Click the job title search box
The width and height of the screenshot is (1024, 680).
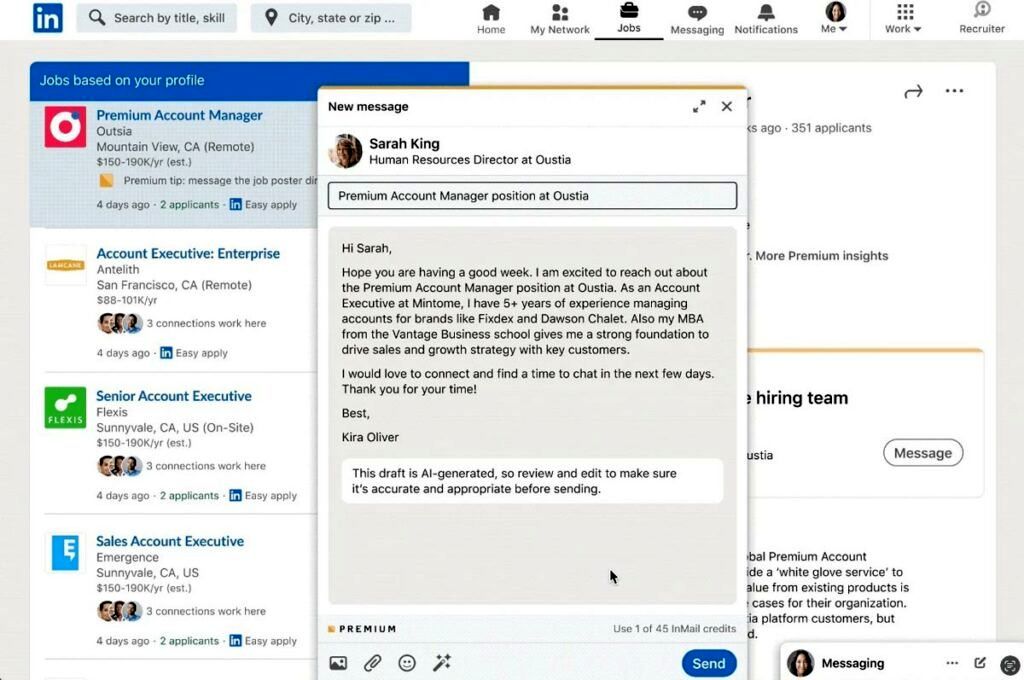tap(157, 18)
